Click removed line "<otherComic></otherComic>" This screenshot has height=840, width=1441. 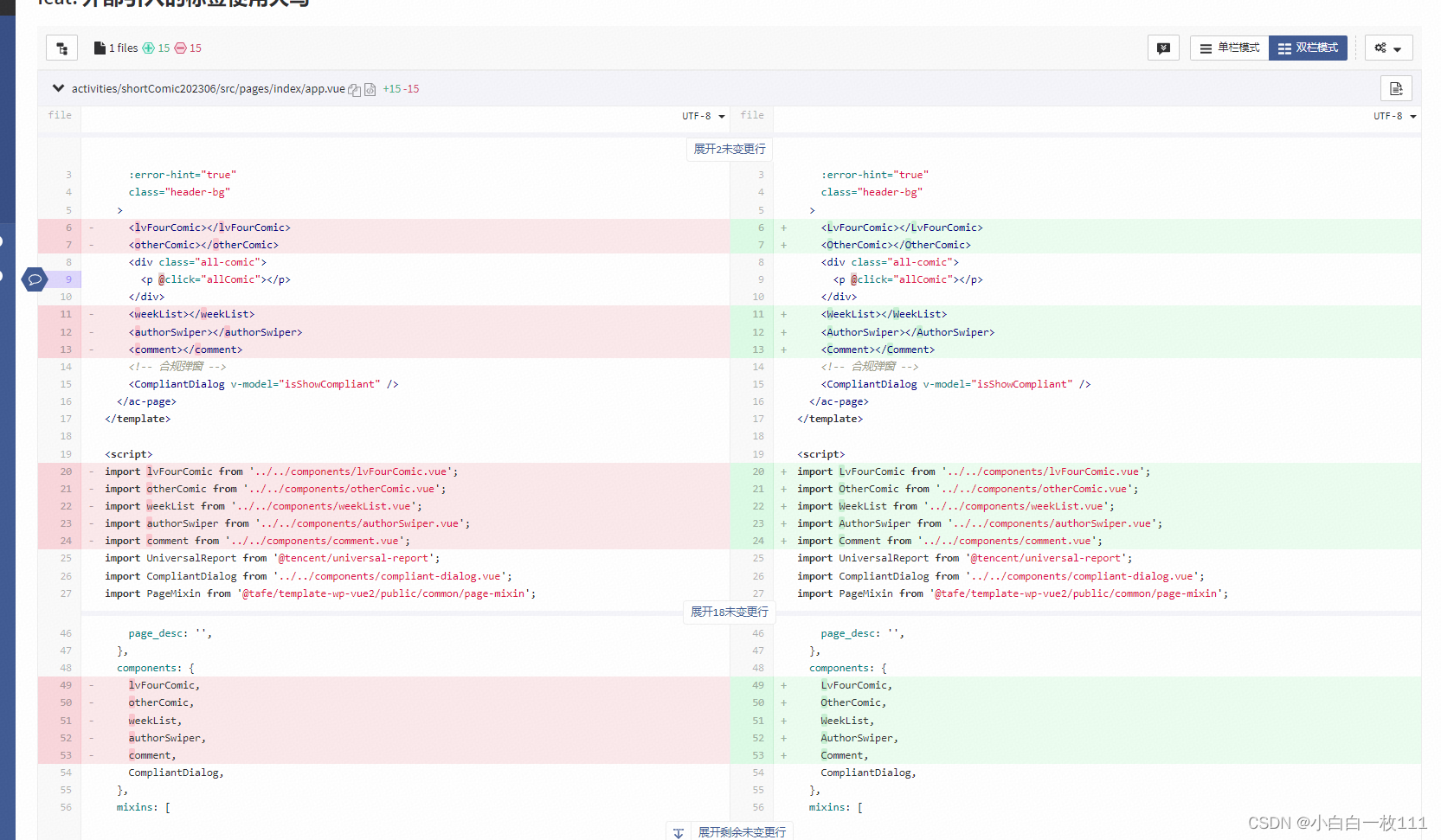[x=203, y=245]
